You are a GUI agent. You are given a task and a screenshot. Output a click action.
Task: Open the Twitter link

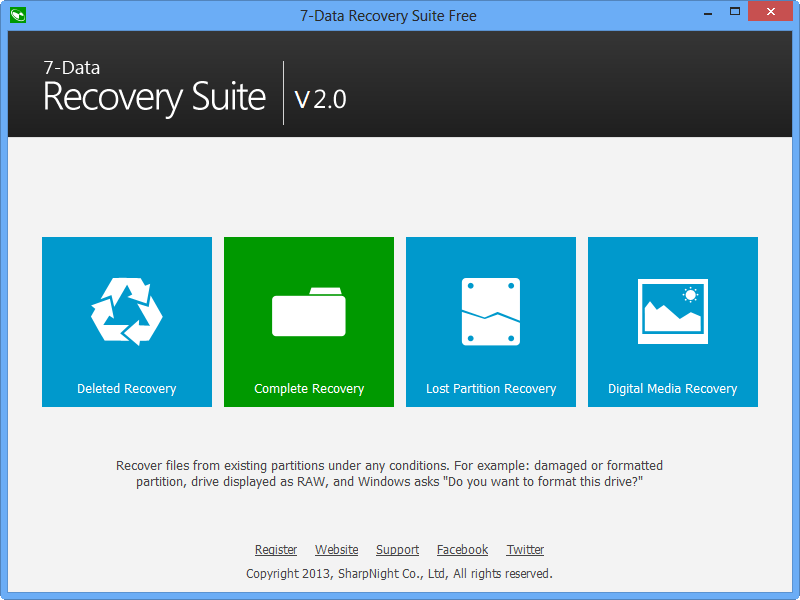[525, 549]
